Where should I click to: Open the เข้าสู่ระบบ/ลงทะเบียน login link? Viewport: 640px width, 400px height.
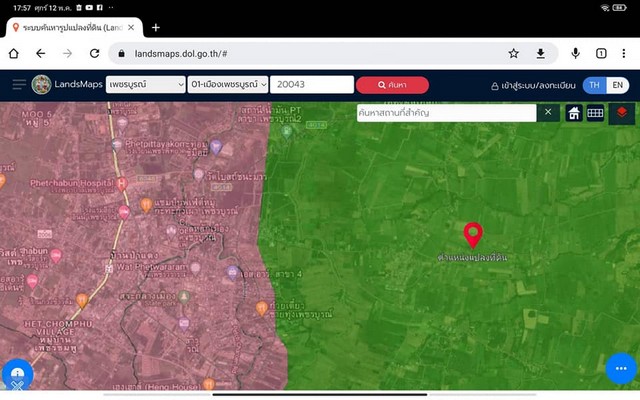[x=533, y=85]
